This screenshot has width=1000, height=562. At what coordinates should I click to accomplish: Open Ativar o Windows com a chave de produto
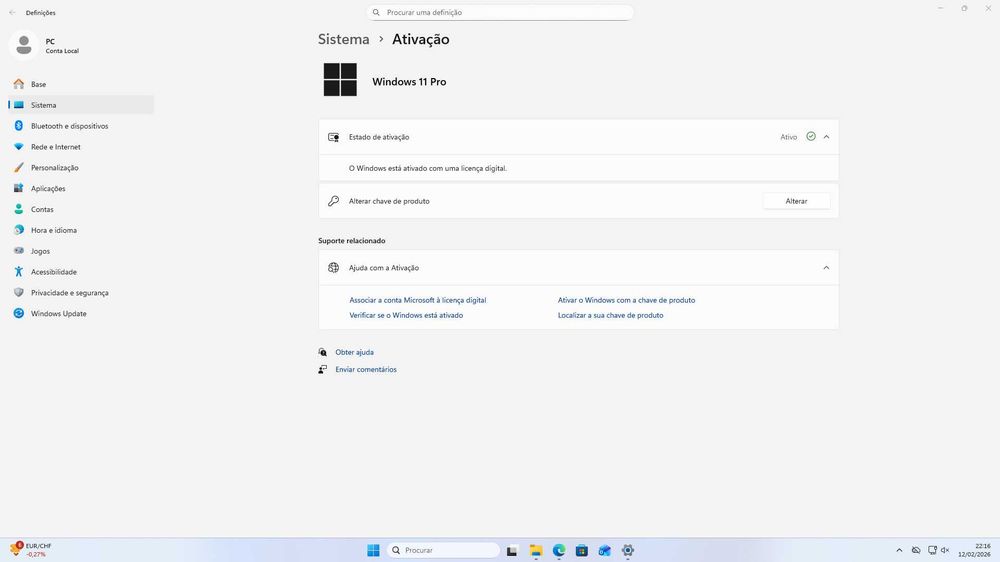click(x=626, y=300)
